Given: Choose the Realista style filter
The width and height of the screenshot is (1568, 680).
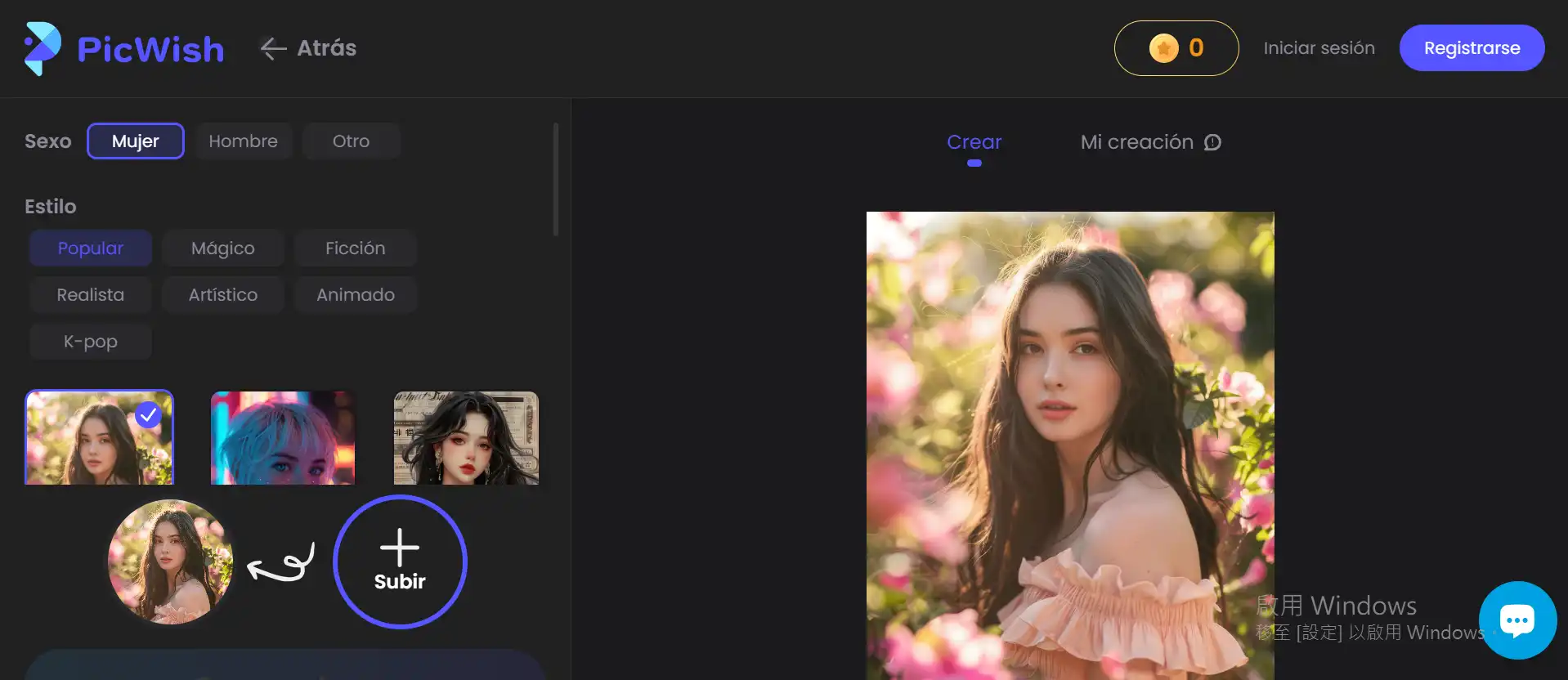Looking at the screenshot, I should coord(91,295).
